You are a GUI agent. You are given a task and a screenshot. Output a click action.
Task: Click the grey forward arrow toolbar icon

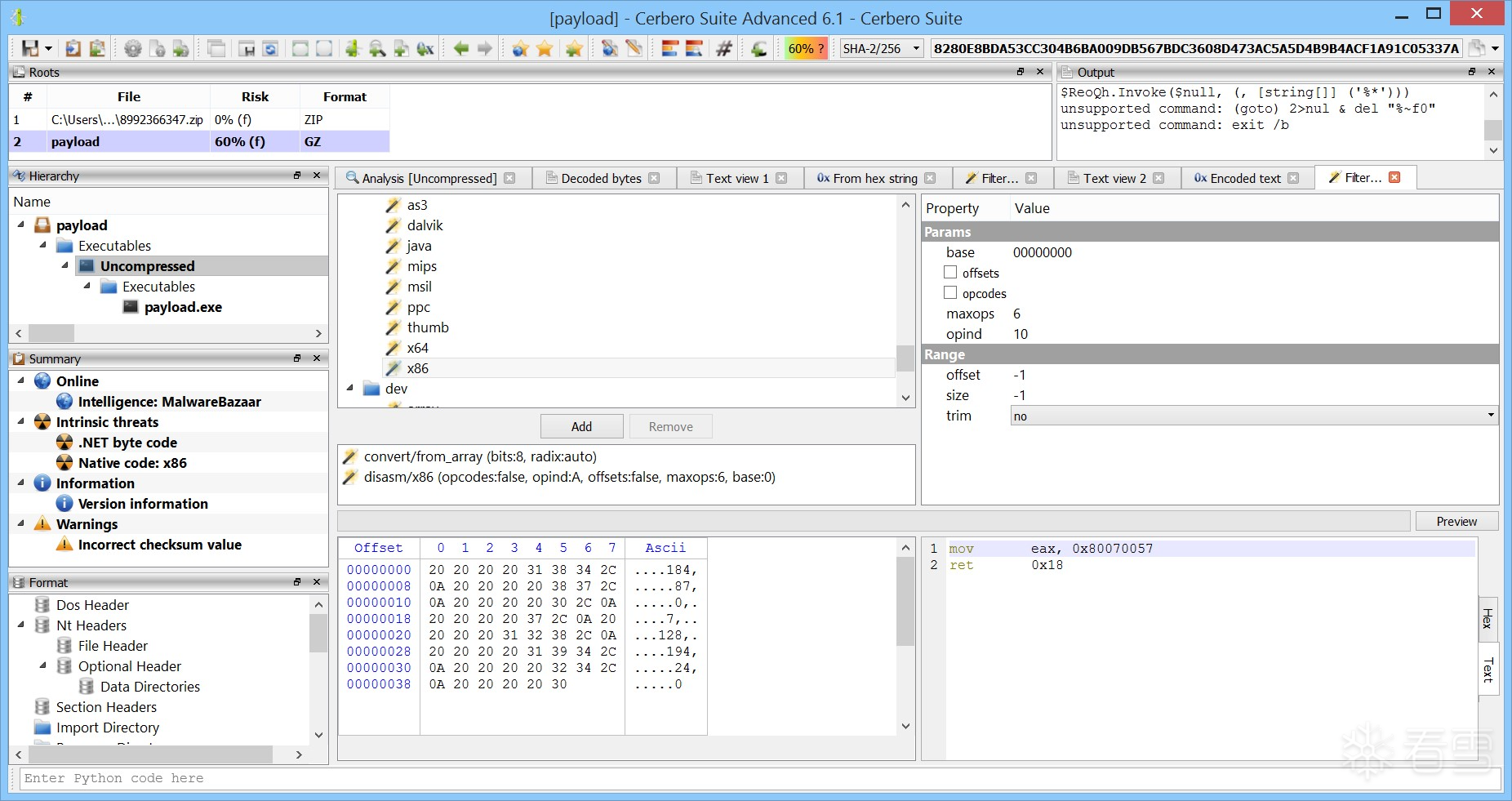click(x=485, y=48)
